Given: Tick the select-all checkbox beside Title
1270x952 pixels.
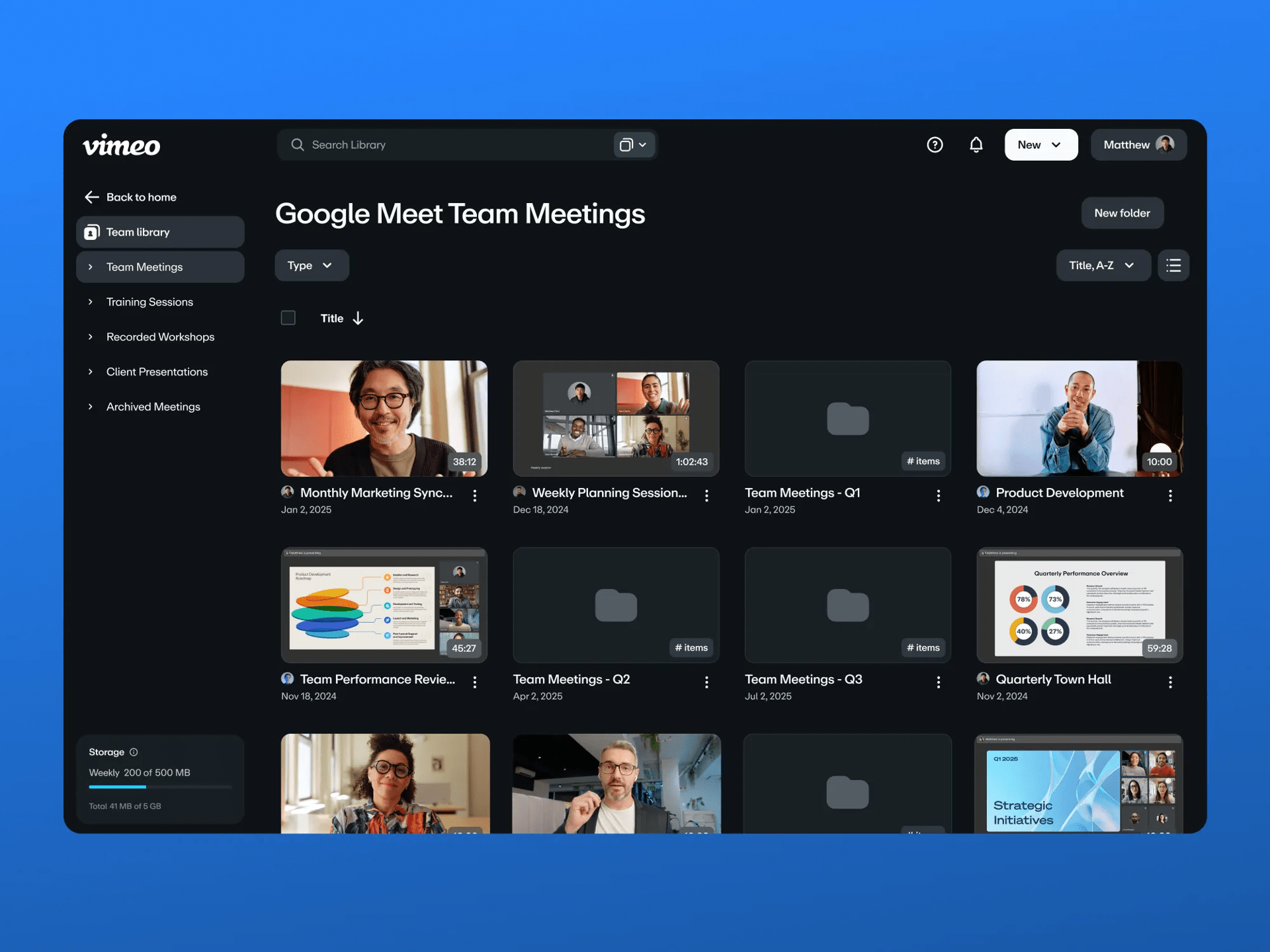Looking at the screenshot, I should (288, 318).
